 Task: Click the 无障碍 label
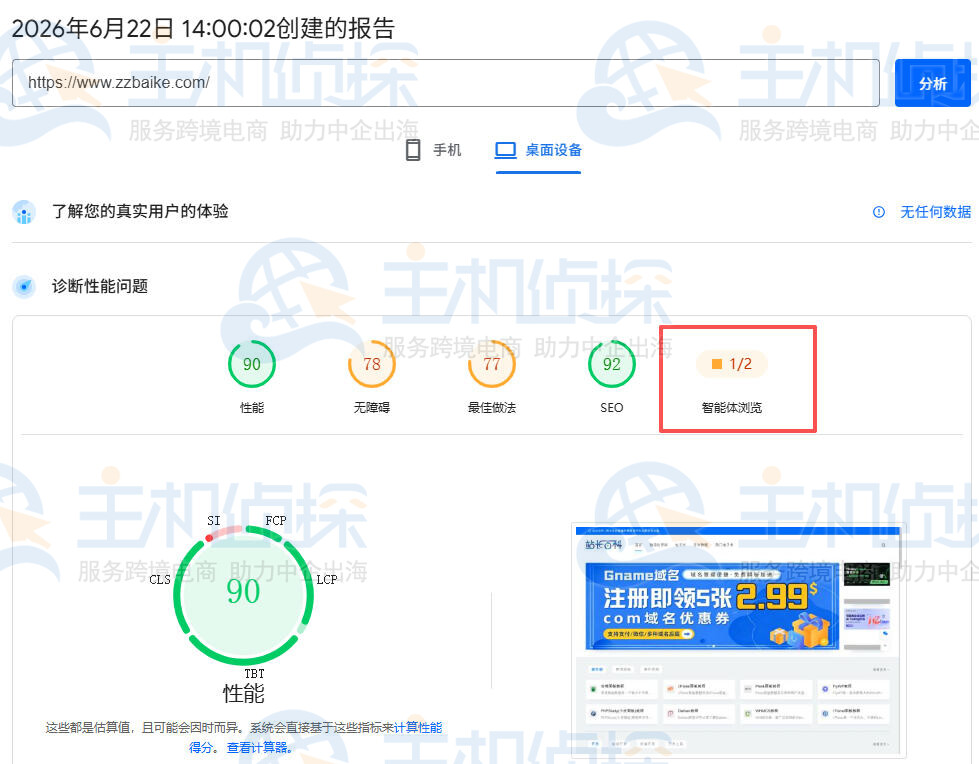coord(371,408)
